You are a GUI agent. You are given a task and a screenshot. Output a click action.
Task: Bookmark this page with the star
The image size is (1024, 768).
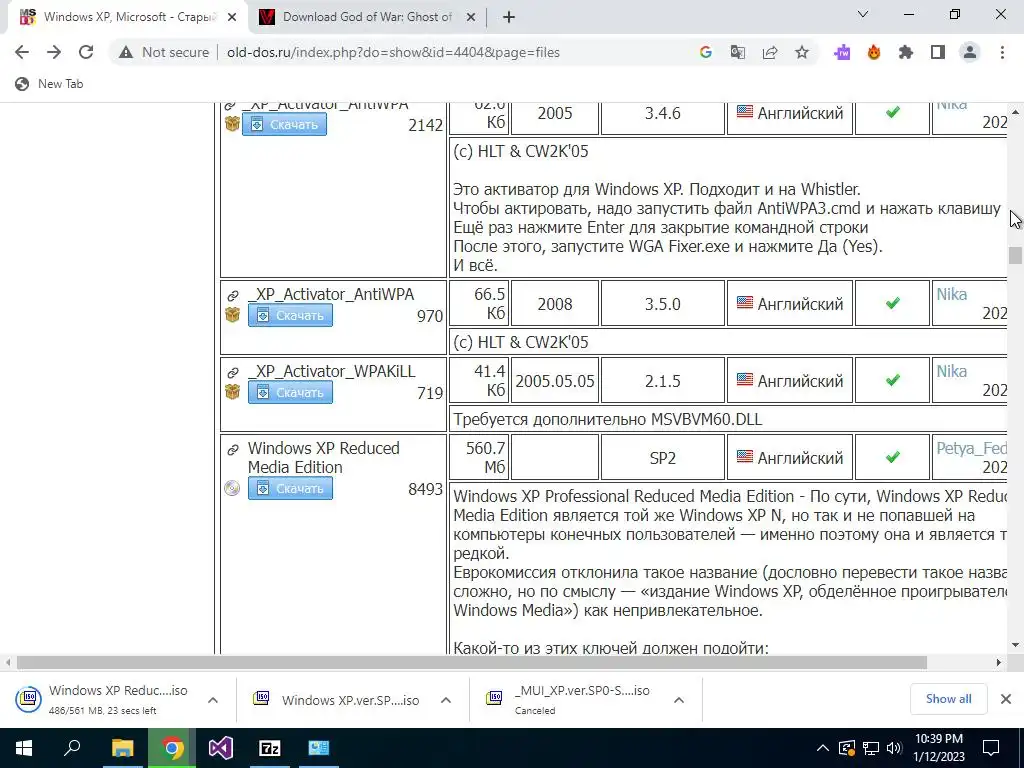coord(802,52)
